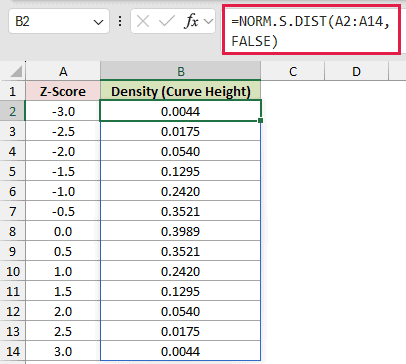
Task: Expand the function list dropdown beside fx
Action: click(x=209, y=22)
